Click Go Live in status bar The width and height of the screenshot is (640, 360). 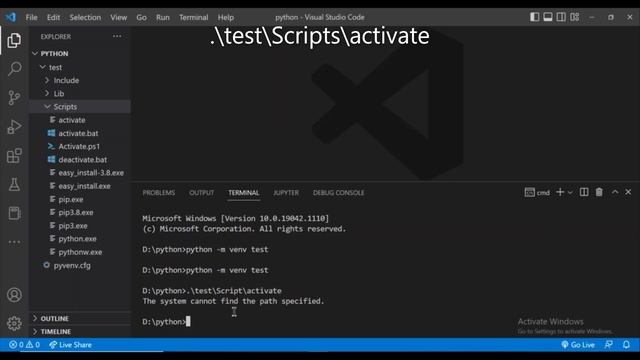pos(578,345)
